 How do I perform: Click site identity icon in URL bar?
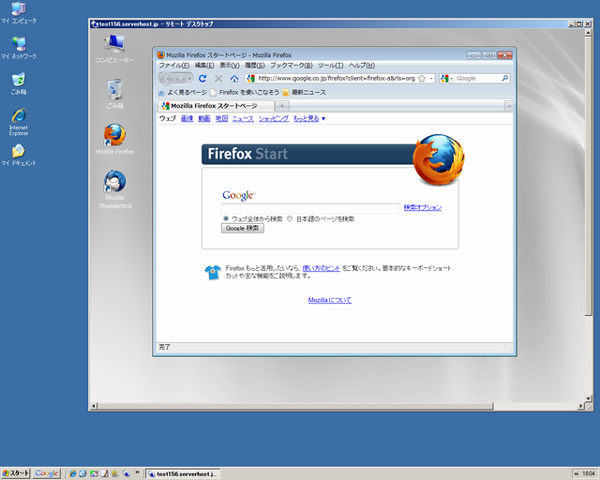point(251,78)
